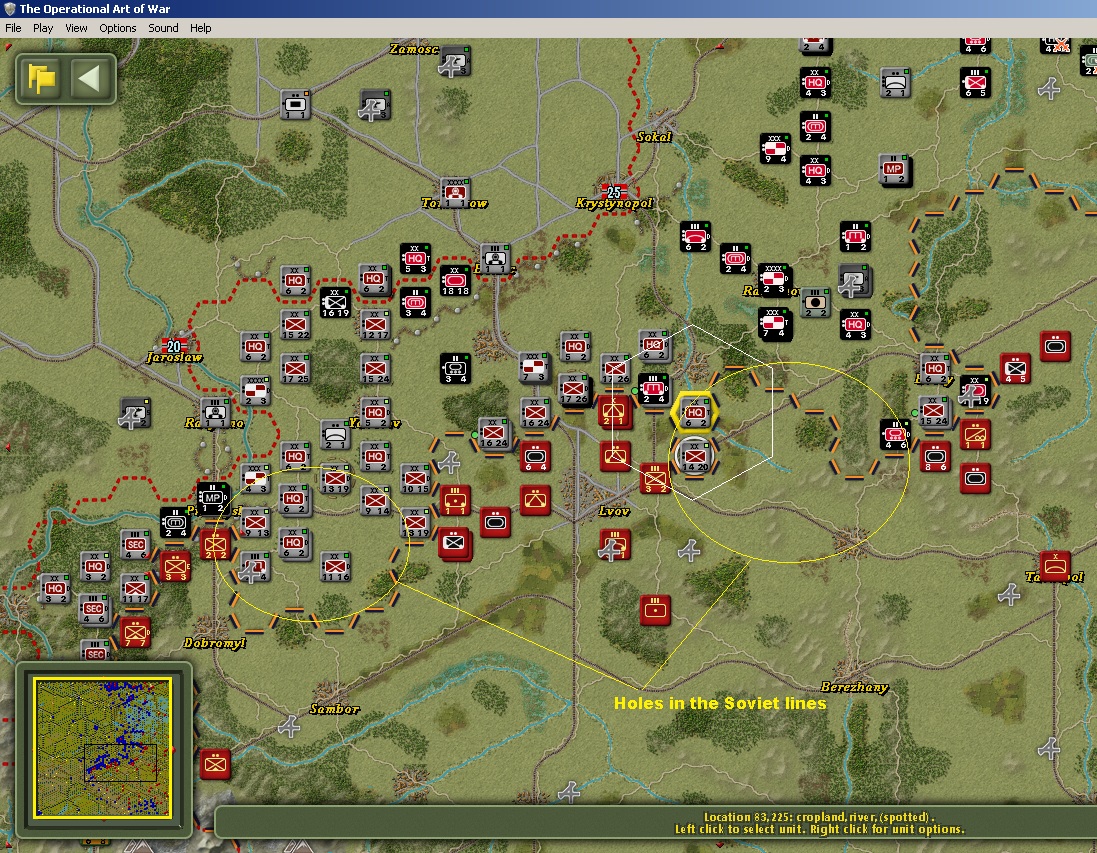1097x853 pixels.
Task: Select the circled infantry unit 14-20
Action: tap(695, 456)
